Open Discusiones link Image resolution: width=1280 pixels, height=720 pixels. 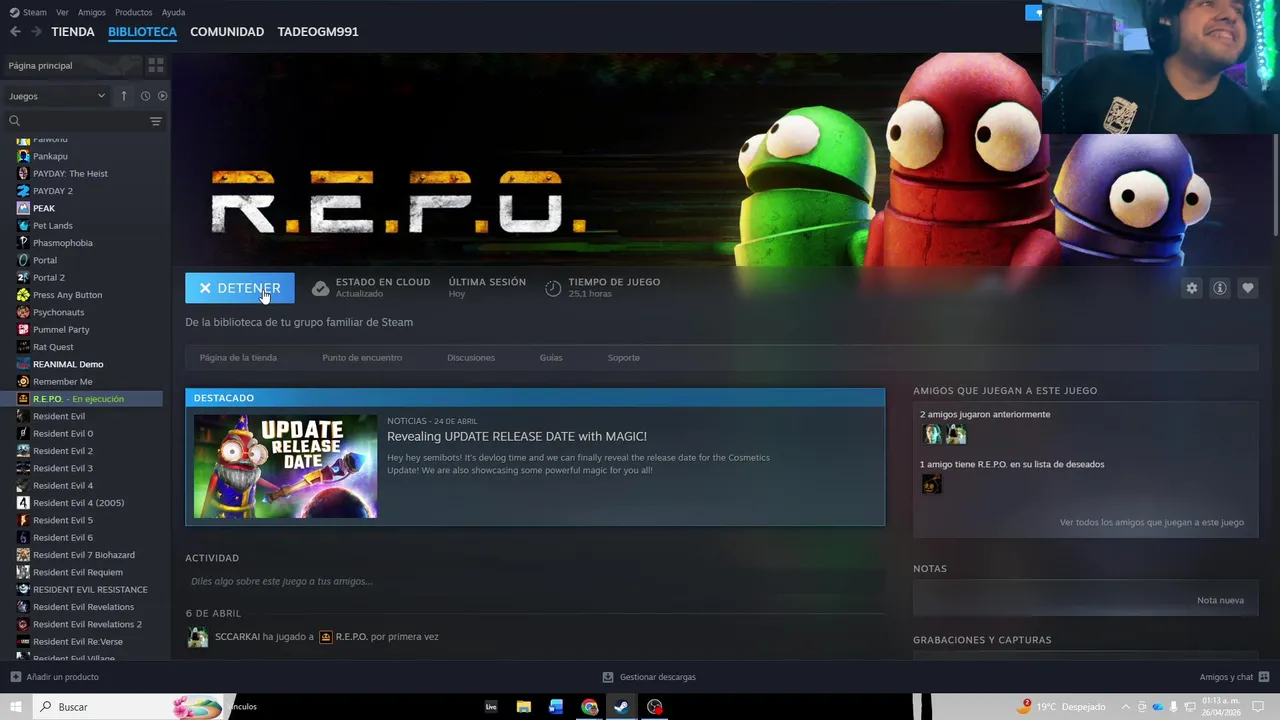click(x=471, y=357)
